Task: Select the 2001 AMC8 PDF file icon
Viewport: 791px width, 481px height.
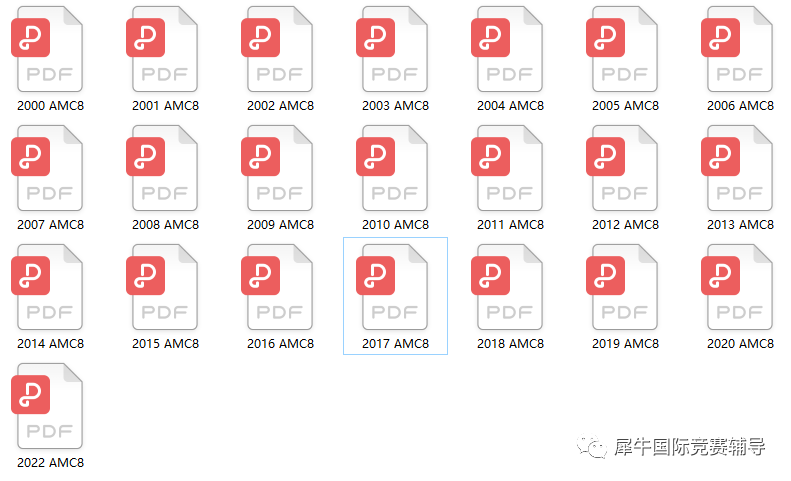Action: pyautogui.click(x=162, y=49)
